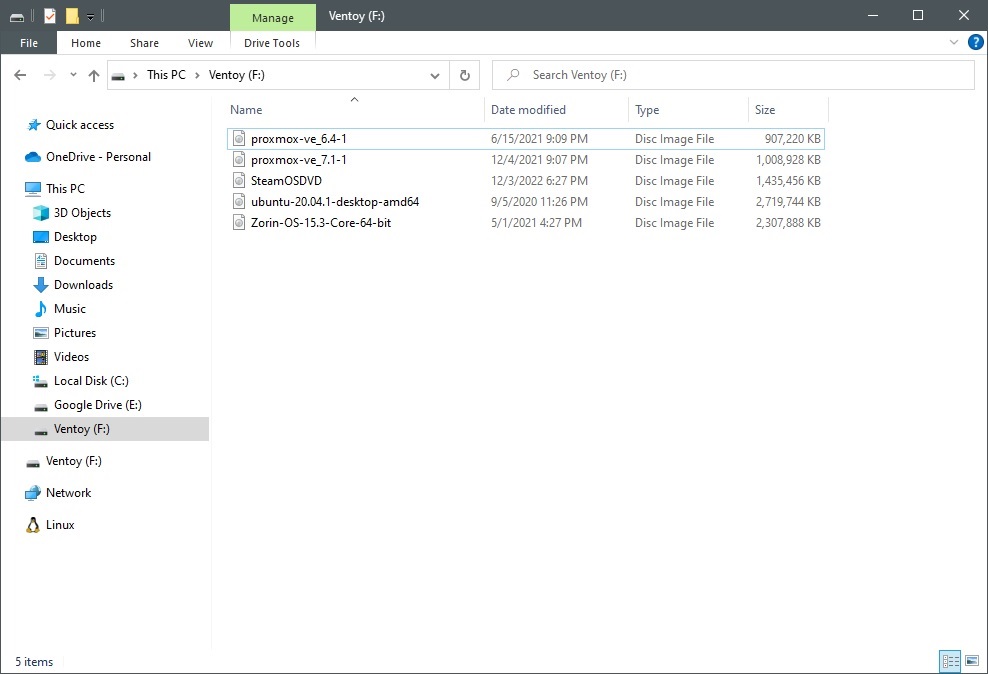
Task: Click the OneDrive cloud icon in sidebar
Action: point(33,157)
